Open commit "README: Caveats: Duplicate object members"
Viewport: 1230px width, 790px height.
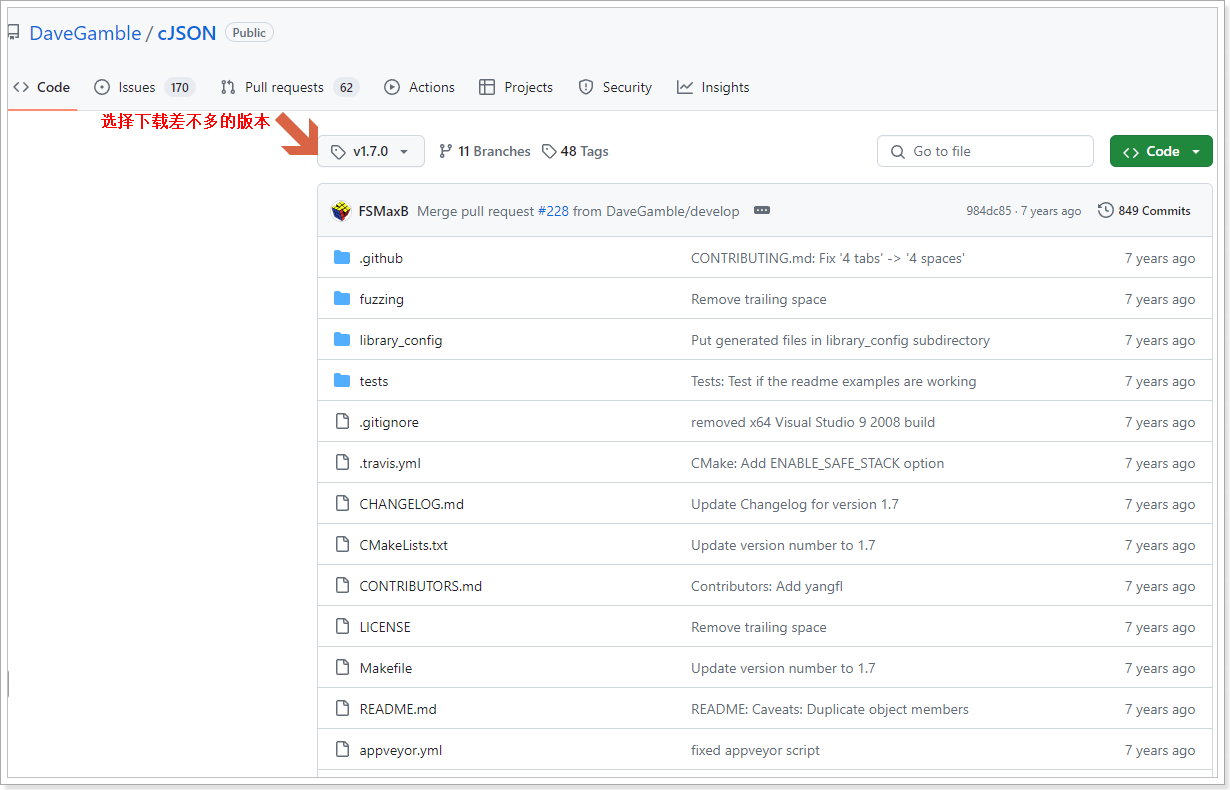pos(830,709)
